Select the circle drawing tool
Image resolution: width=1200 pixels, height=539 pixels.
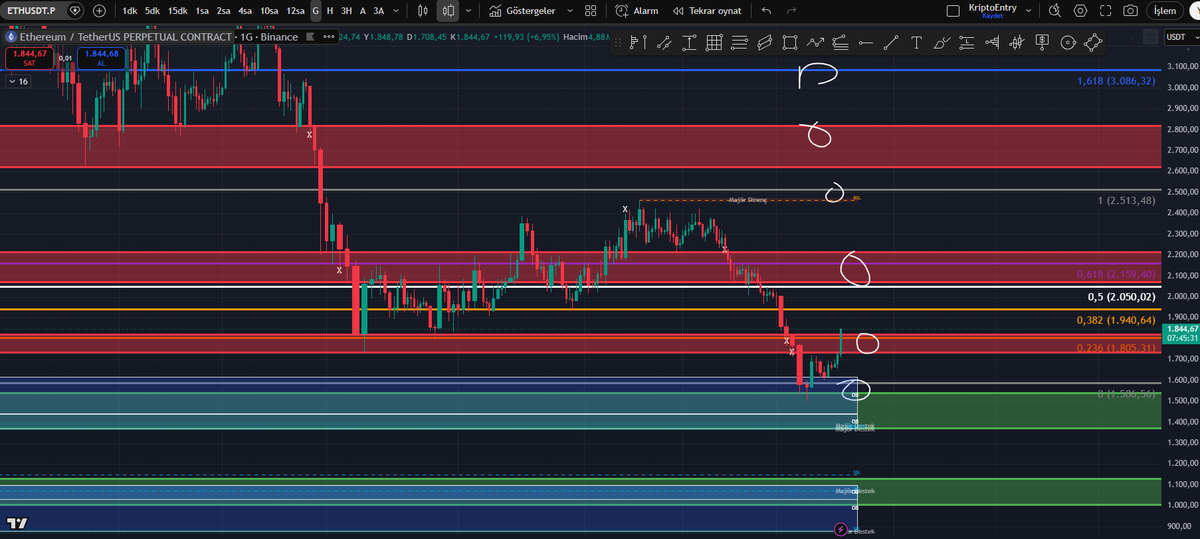click(1067, 43)
